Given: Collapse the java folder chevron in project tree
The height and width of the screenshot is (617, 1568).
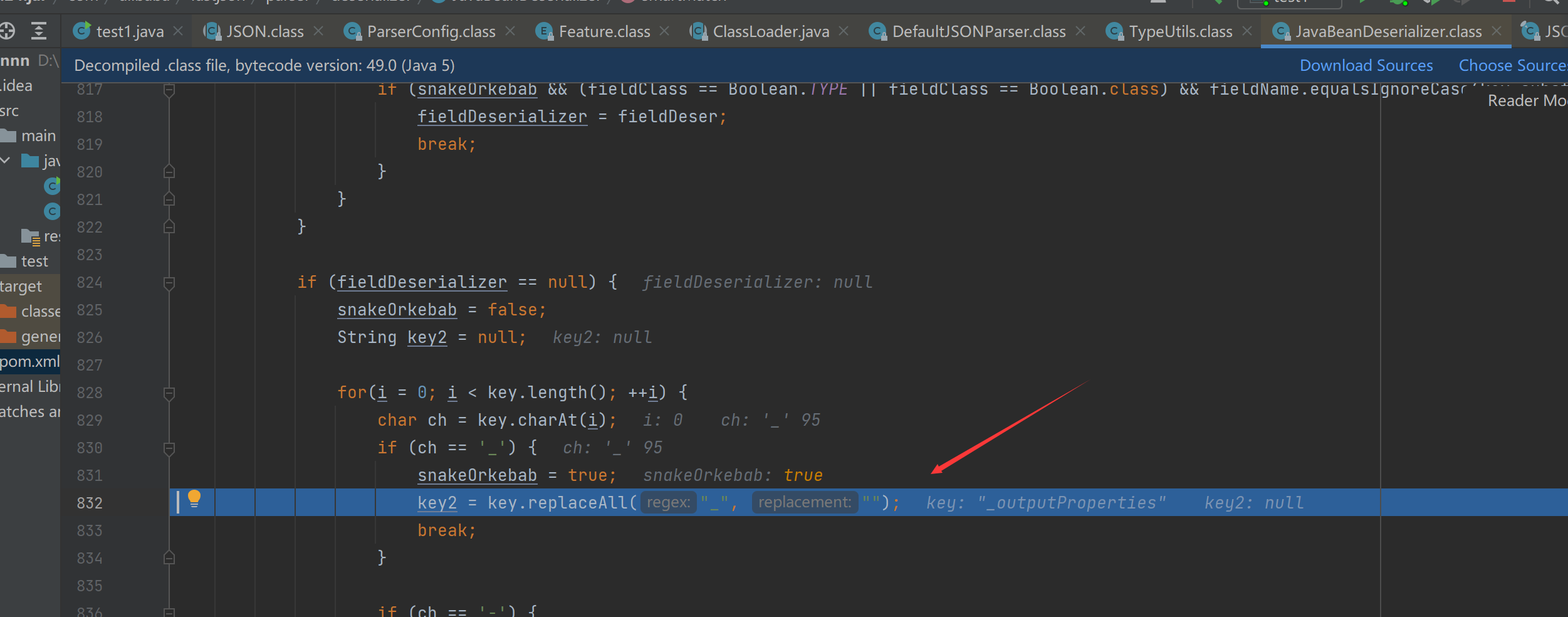Looking at the screenshot, I should [x=6, y=161].
